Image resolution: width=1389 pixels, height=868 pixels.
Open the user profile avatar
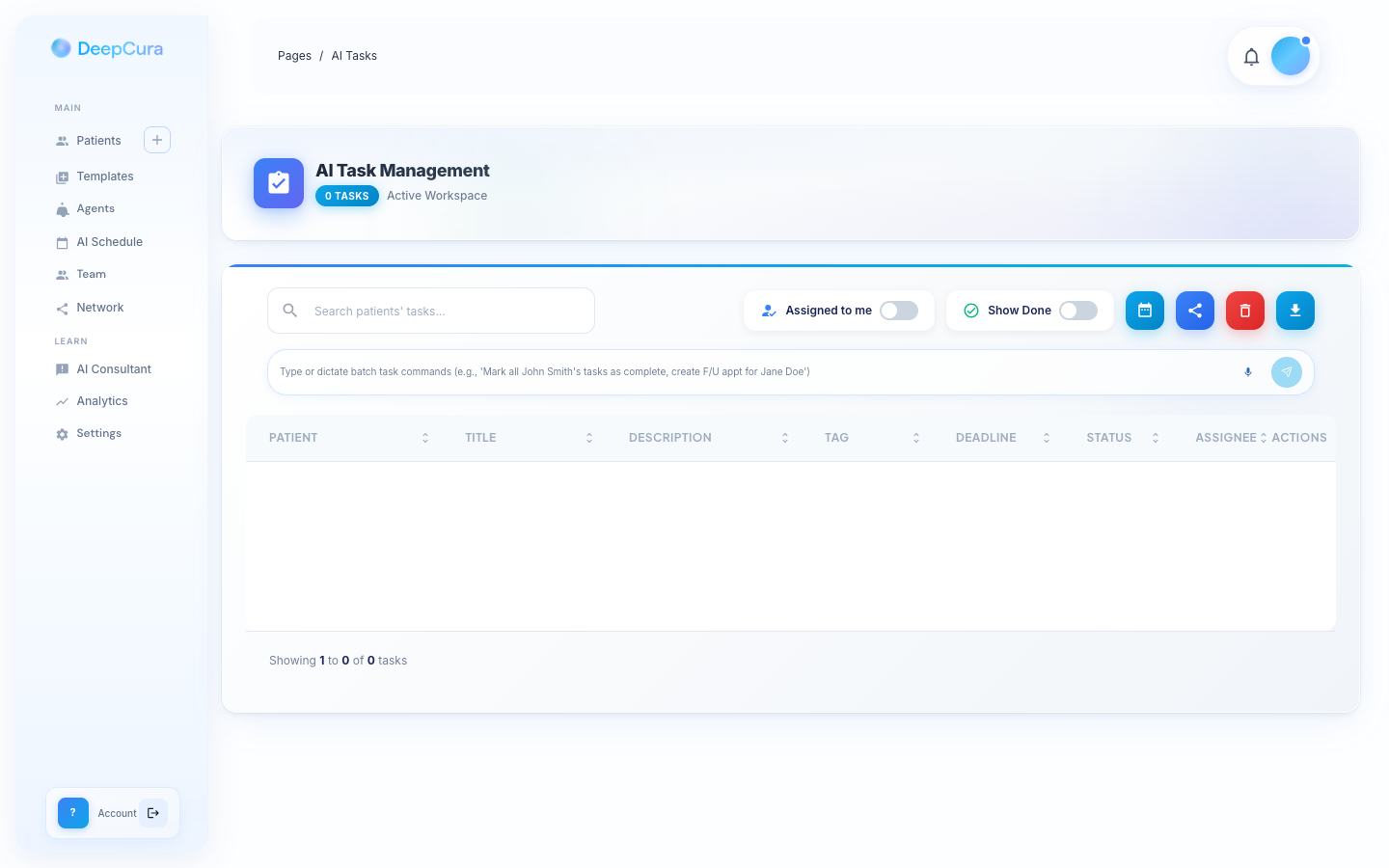point(1291,56)
